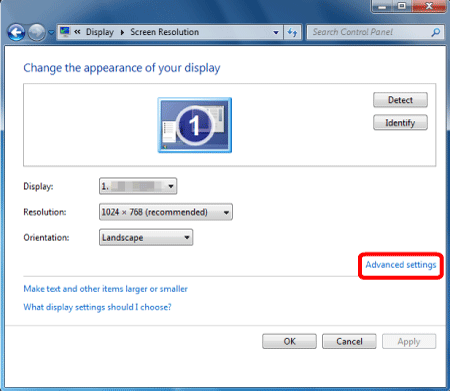Viewport: 450px width, 391px height.
Task: Open Make text and other items larger link
Action: tap(105, 289)
